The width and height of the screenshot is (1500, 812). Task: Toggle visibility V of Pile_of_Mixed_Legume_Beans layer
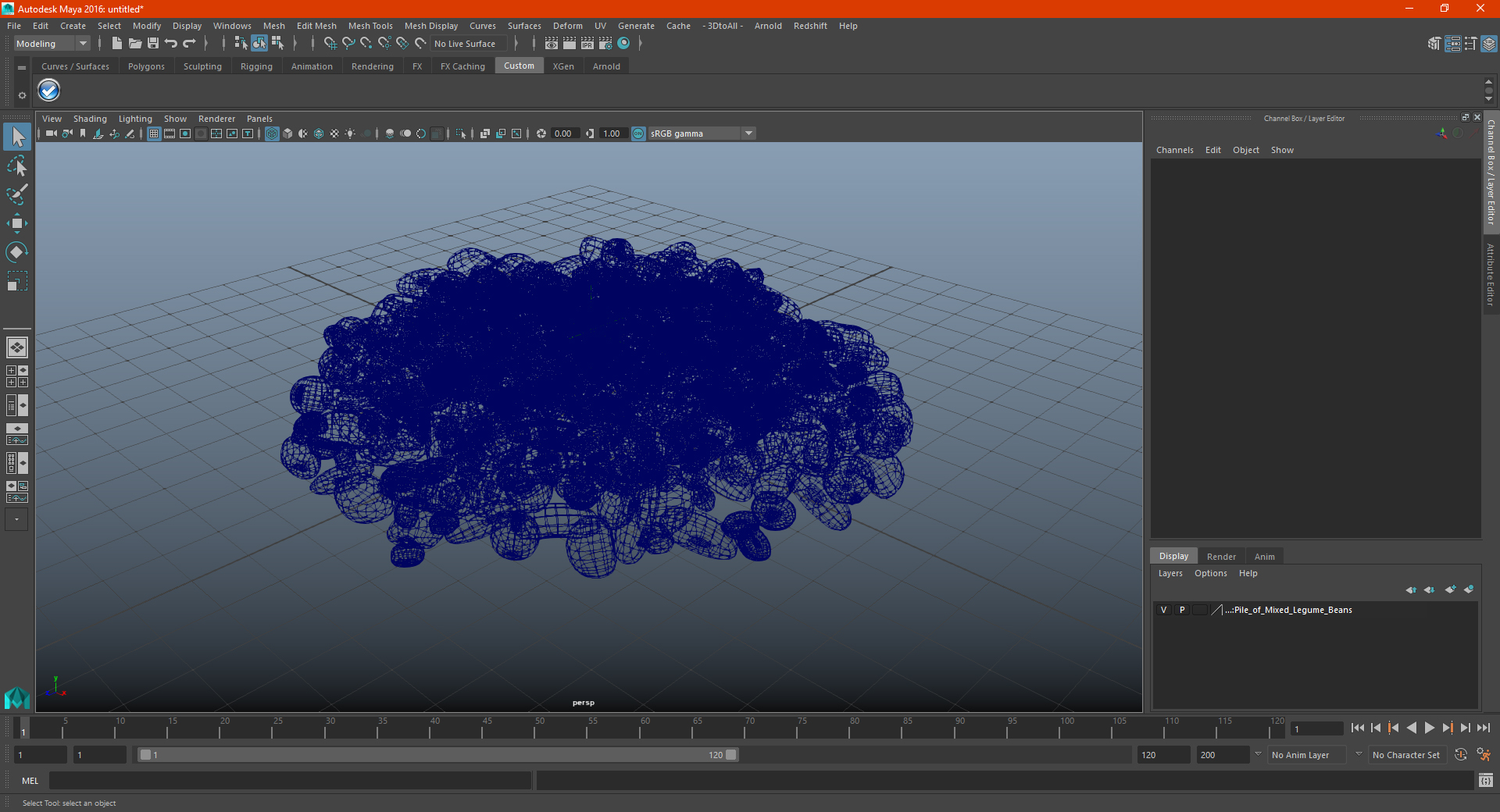[x=1163, y=610]
